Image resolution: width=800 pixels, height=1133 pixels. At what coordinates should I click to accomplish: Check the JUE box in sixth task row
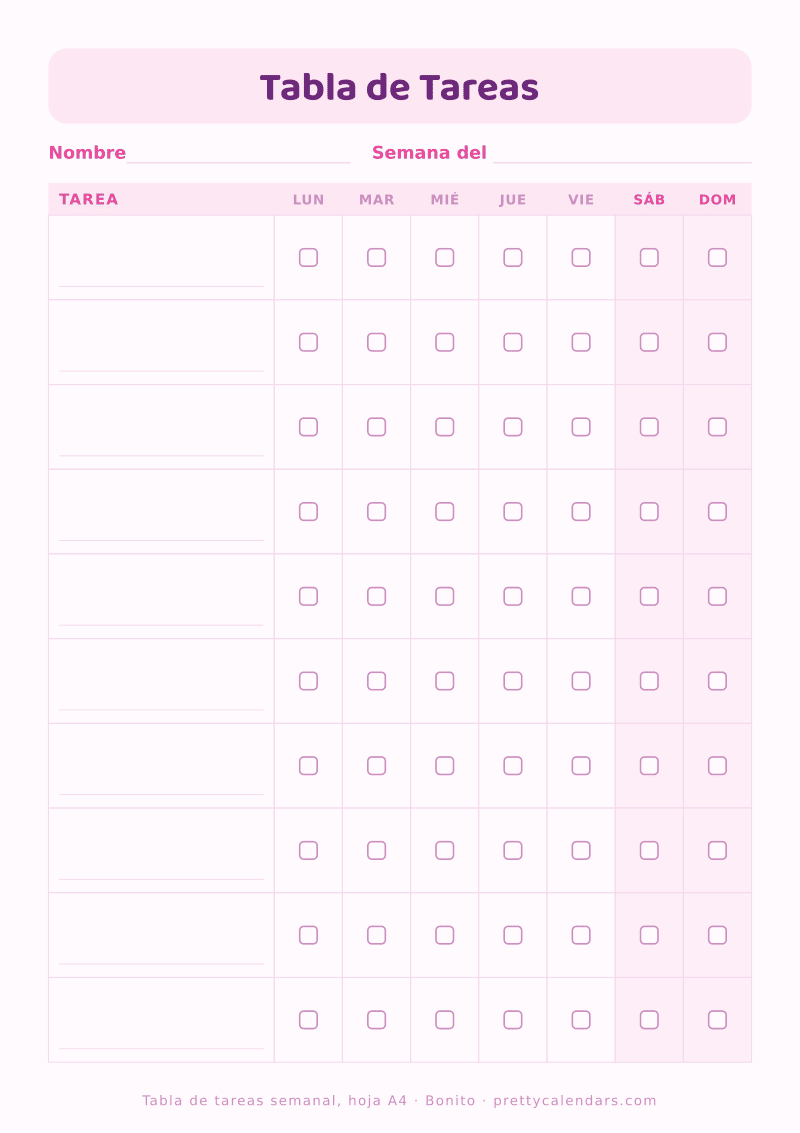(513, 681)
